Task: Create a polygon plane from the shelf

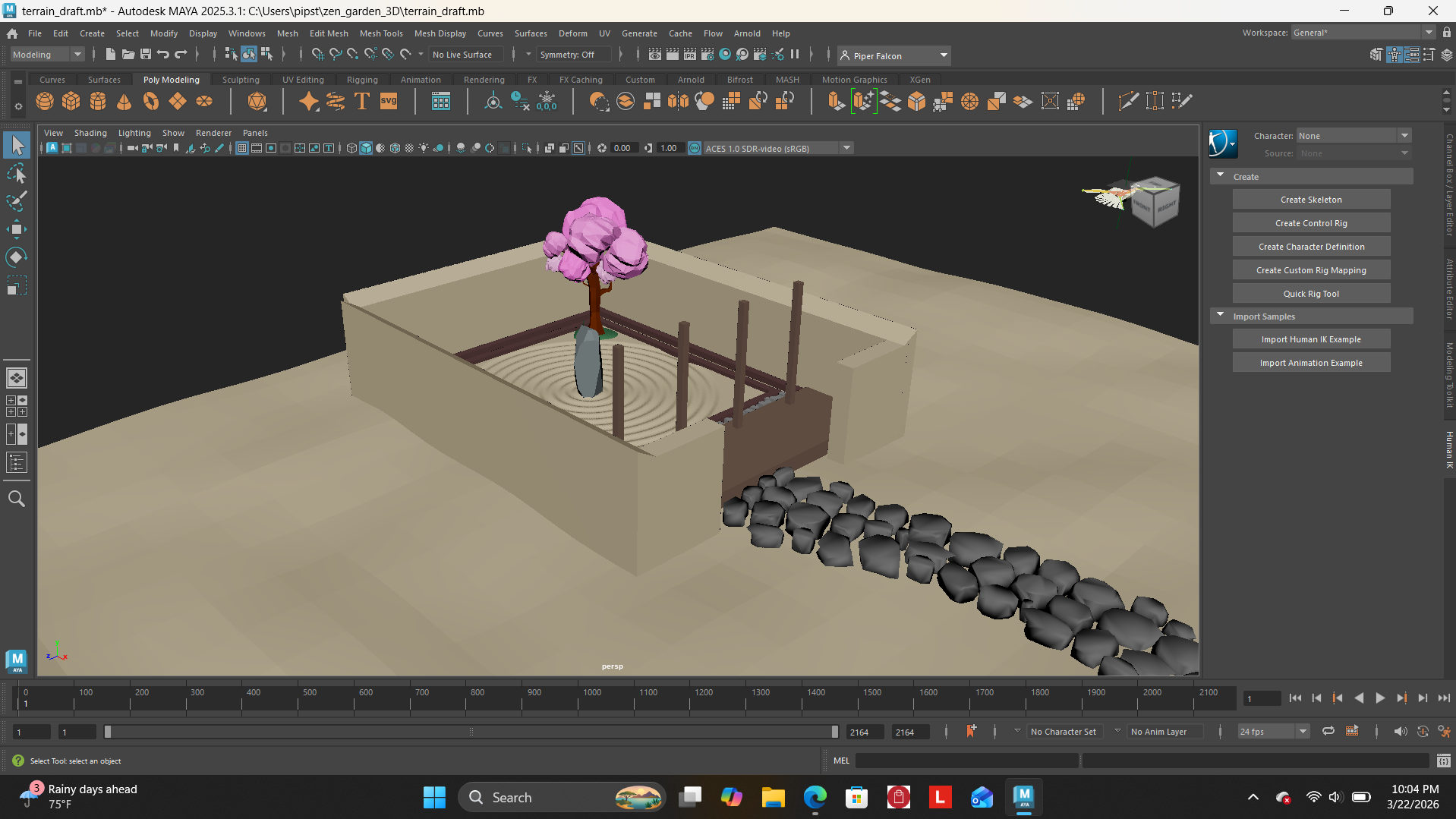Action: coord(178,101)
